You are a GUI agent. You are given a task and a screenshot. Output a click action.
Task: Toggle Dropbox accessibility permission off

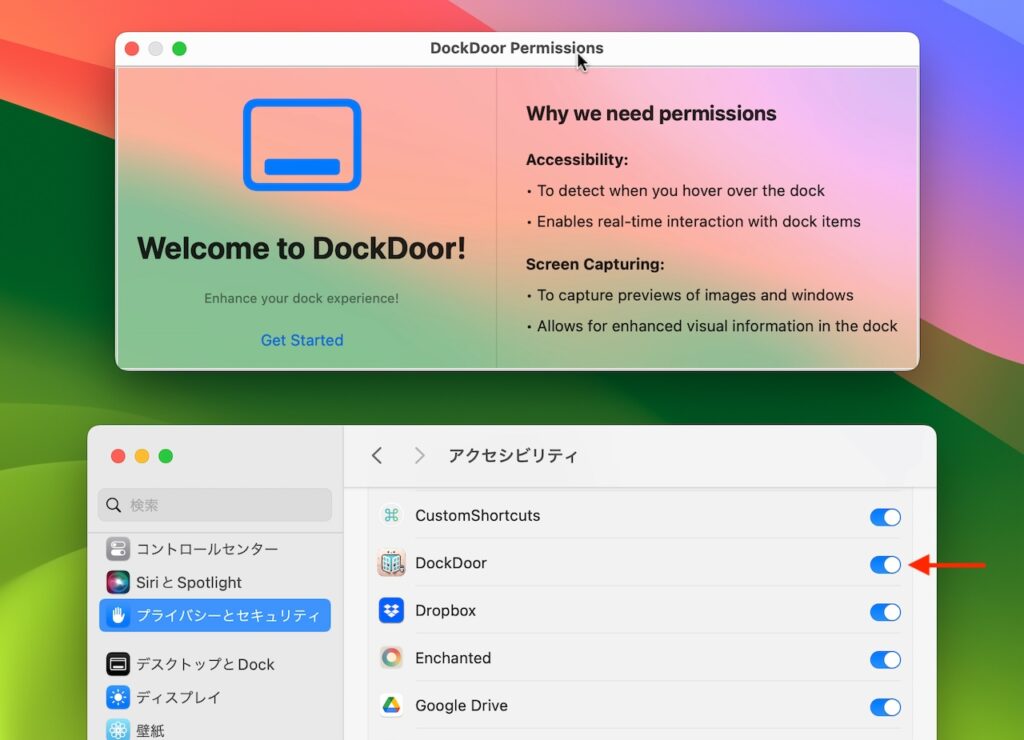(x=885, y=612)
